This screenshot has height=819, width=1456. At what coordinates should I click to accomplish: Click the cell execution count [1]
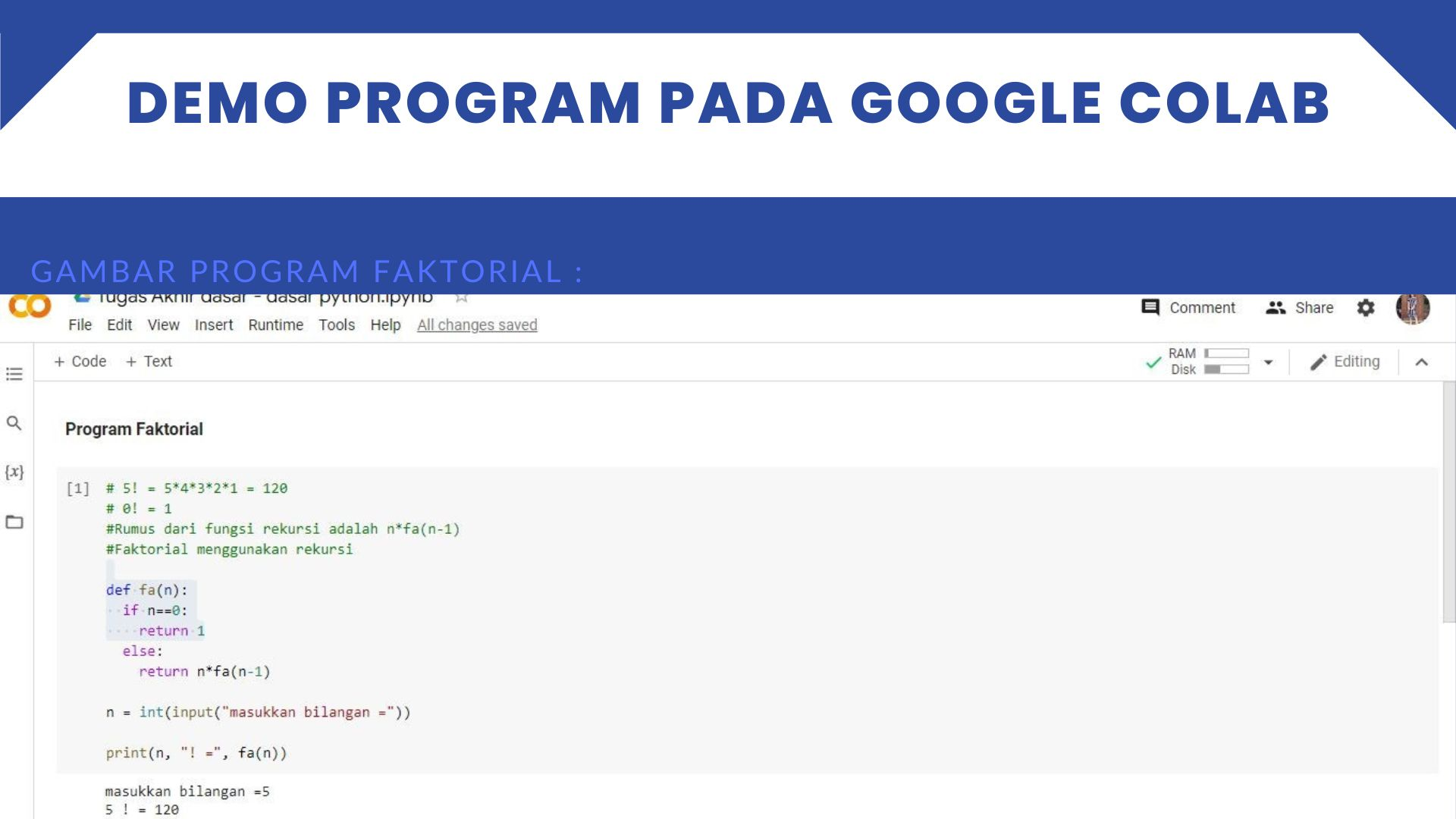pos(78,488)
